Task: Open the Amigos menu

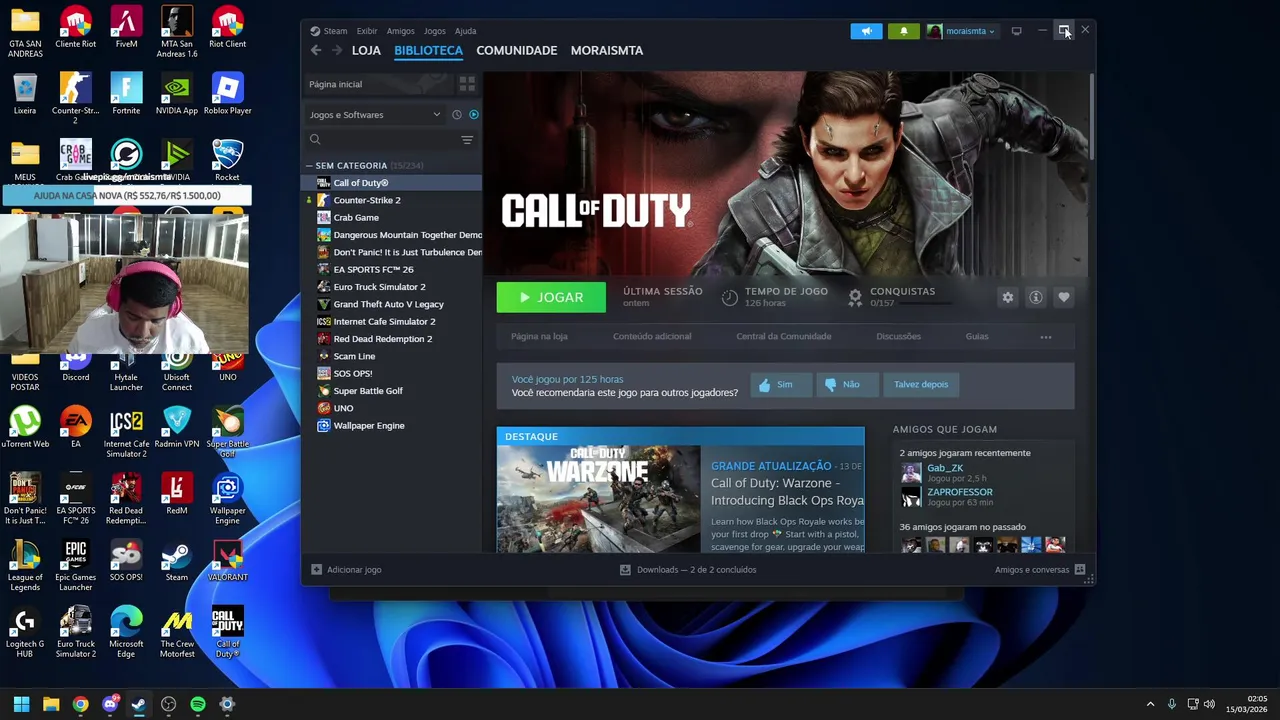Action: pos(400,31)
